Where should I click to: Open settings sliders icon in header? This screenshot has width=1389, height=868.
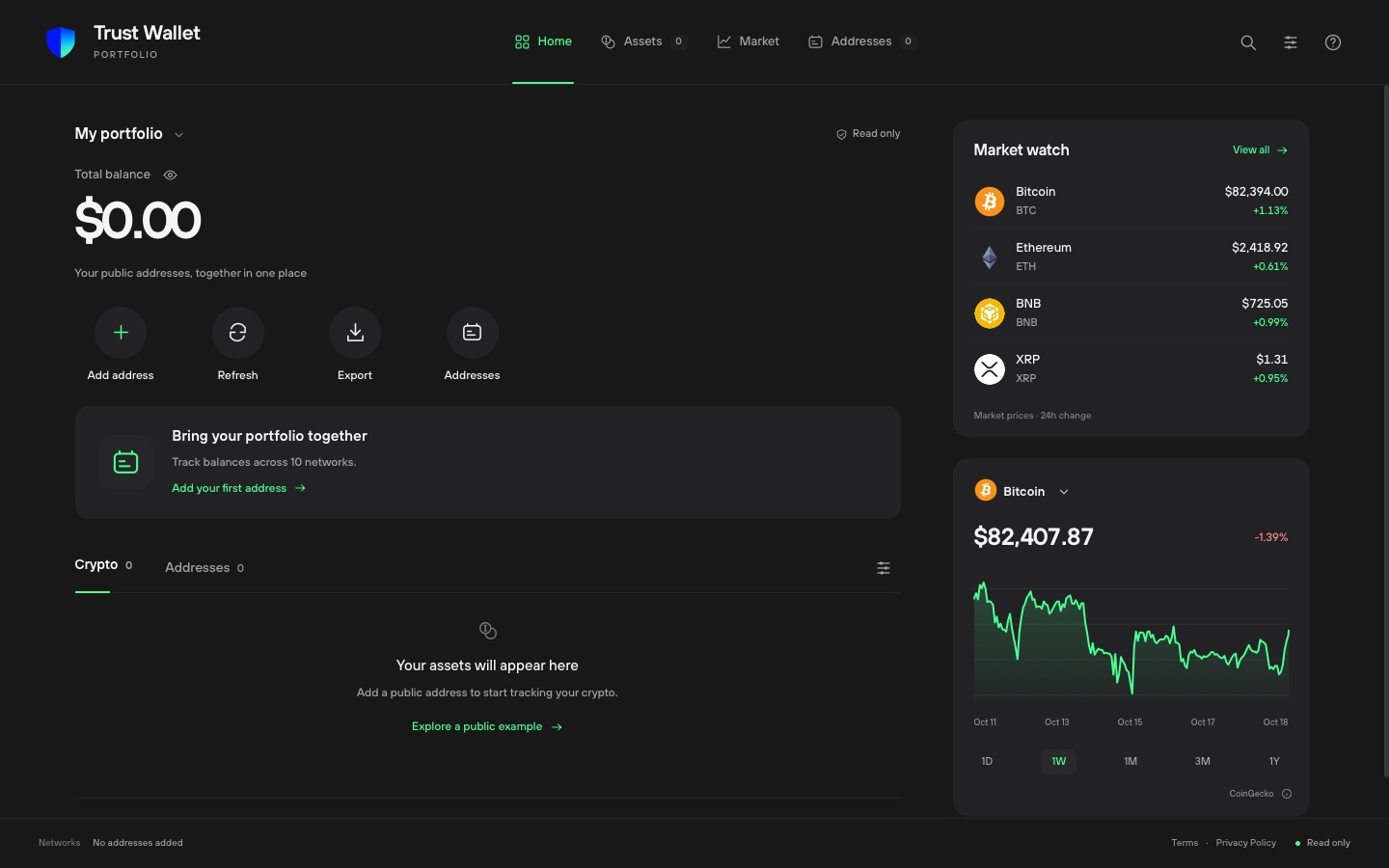pos(1291,42)
